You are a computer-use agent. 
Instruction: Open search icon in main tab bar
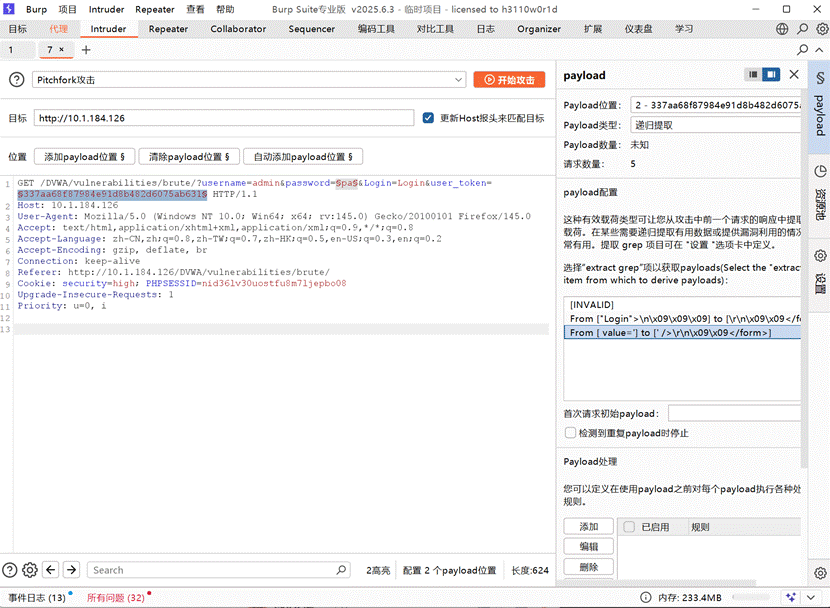[x=802, y=29]
